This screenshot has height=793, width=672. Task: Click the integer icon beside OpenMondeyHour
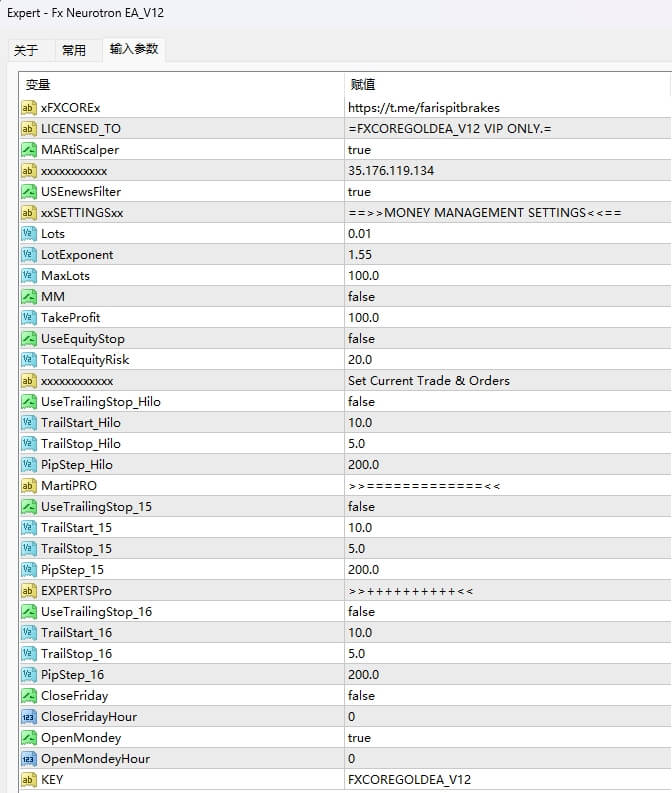29,759
